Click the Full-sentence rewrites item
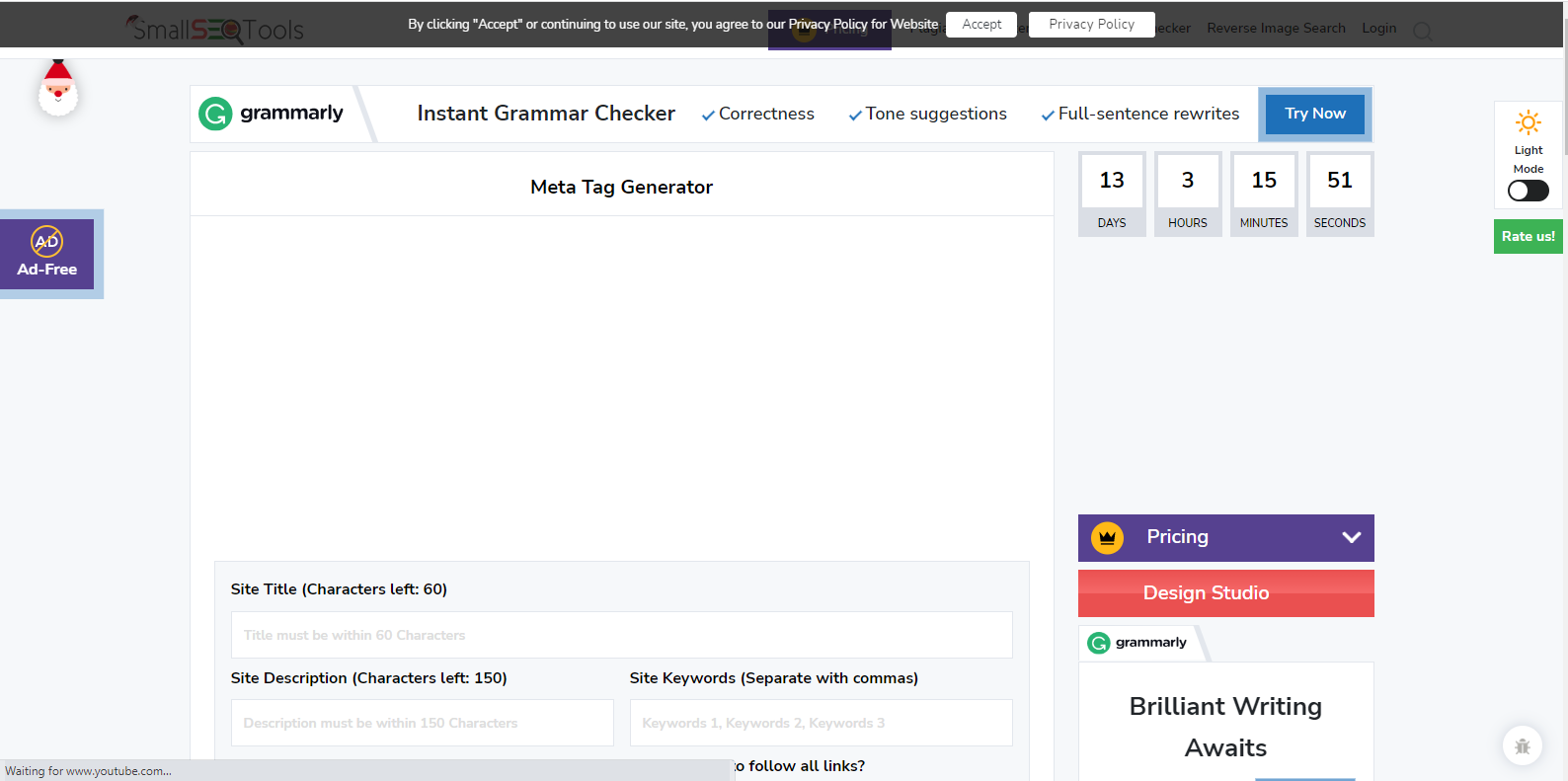 (x=1139, y=114)
